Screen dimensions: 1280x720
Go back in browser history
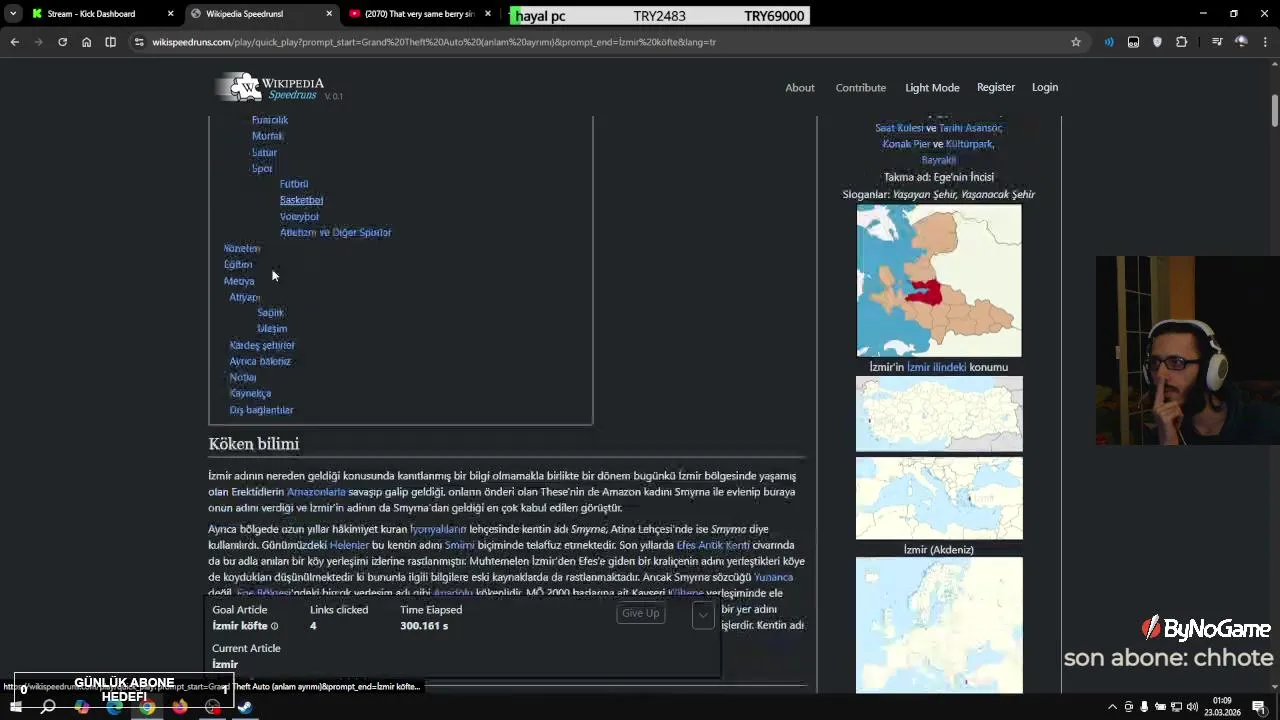coord(14,42)
